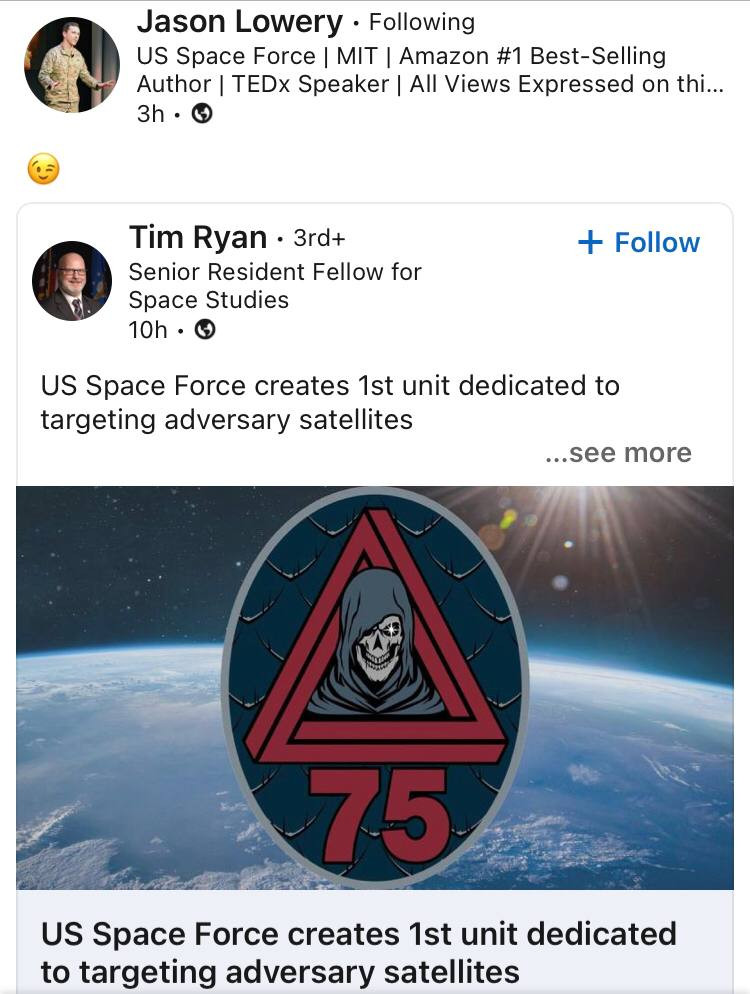
Task: Click the plus icon beside Follow
Action: (590, 243)
